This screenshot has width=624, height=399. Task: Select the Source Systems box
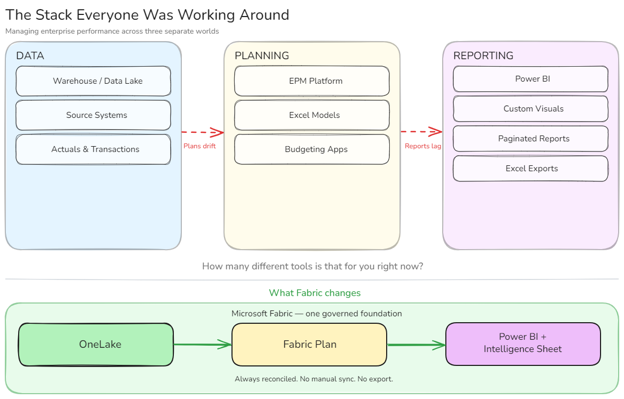point(94,115)
